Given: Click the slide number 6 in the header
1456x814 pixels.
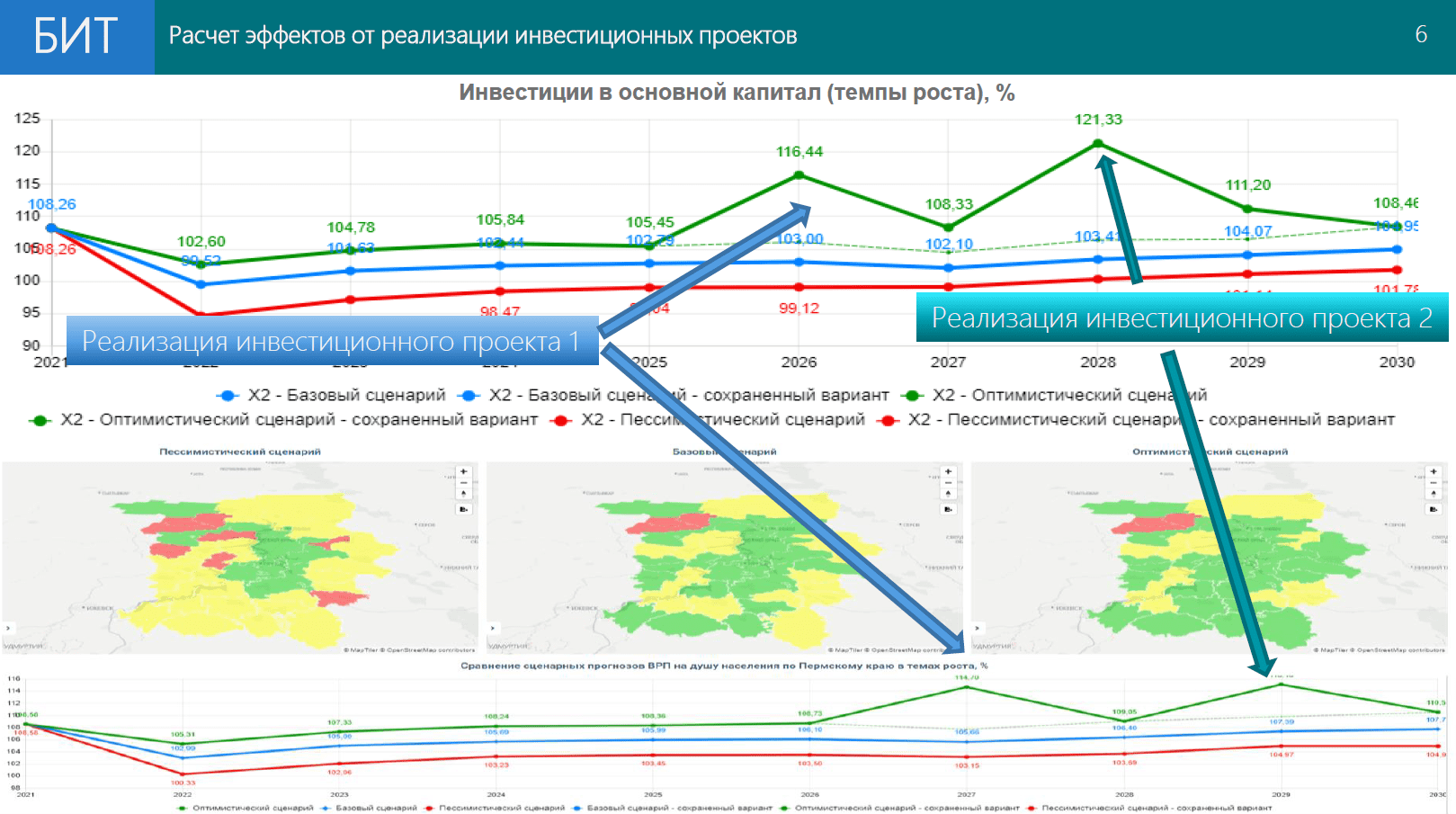Looking at the screenshot, I should coord(1421,34).
